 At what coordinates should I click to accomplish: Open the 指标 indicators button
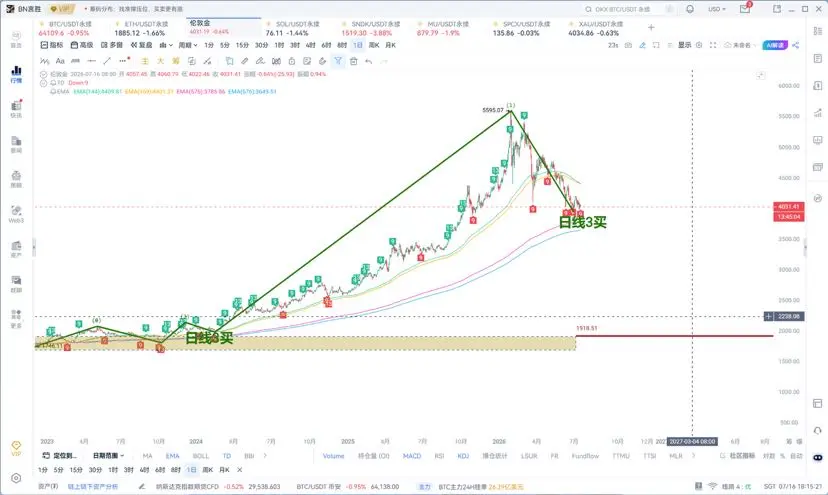[52, 45]
